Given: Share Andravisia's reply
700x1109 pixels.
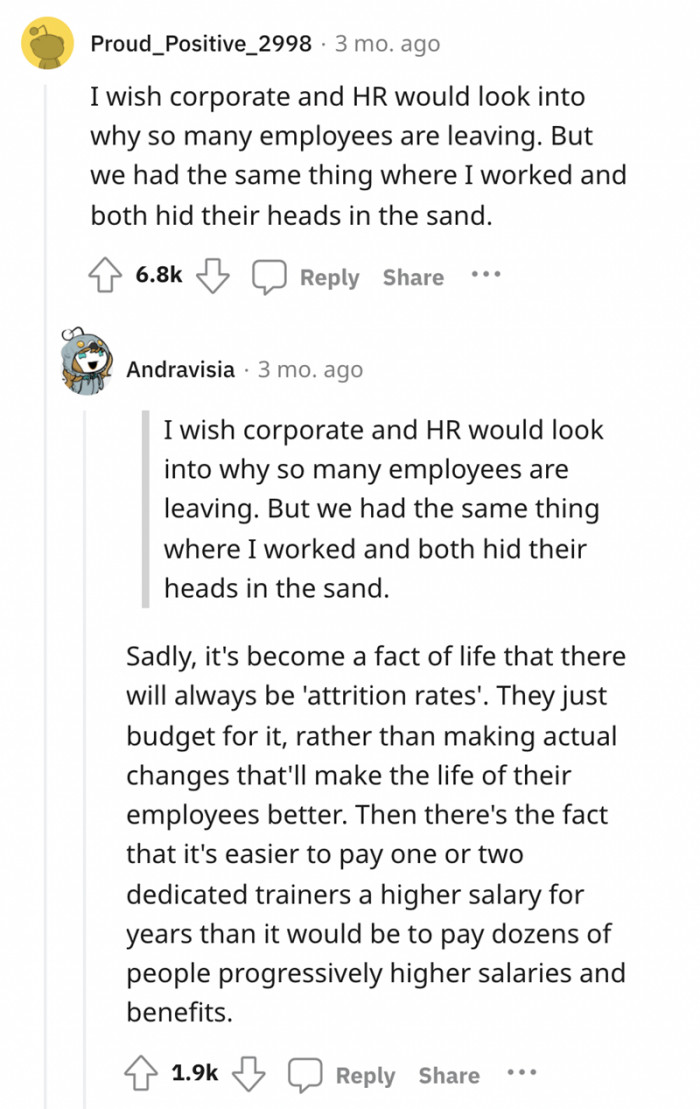Looking at the screenshot, I should pyautogui.click(x=448, y=1074).
